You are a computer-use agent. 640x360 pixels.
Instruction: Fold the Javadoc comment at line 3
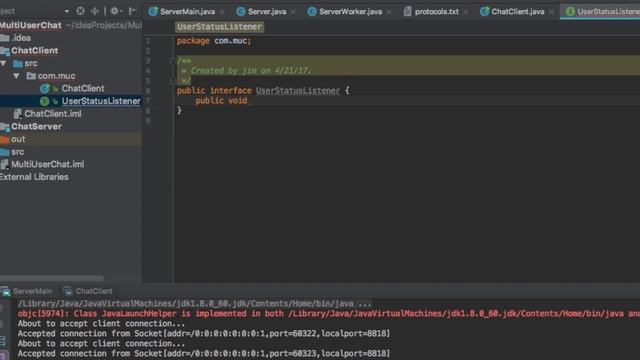pyautogui.click(x=173, y=60)
